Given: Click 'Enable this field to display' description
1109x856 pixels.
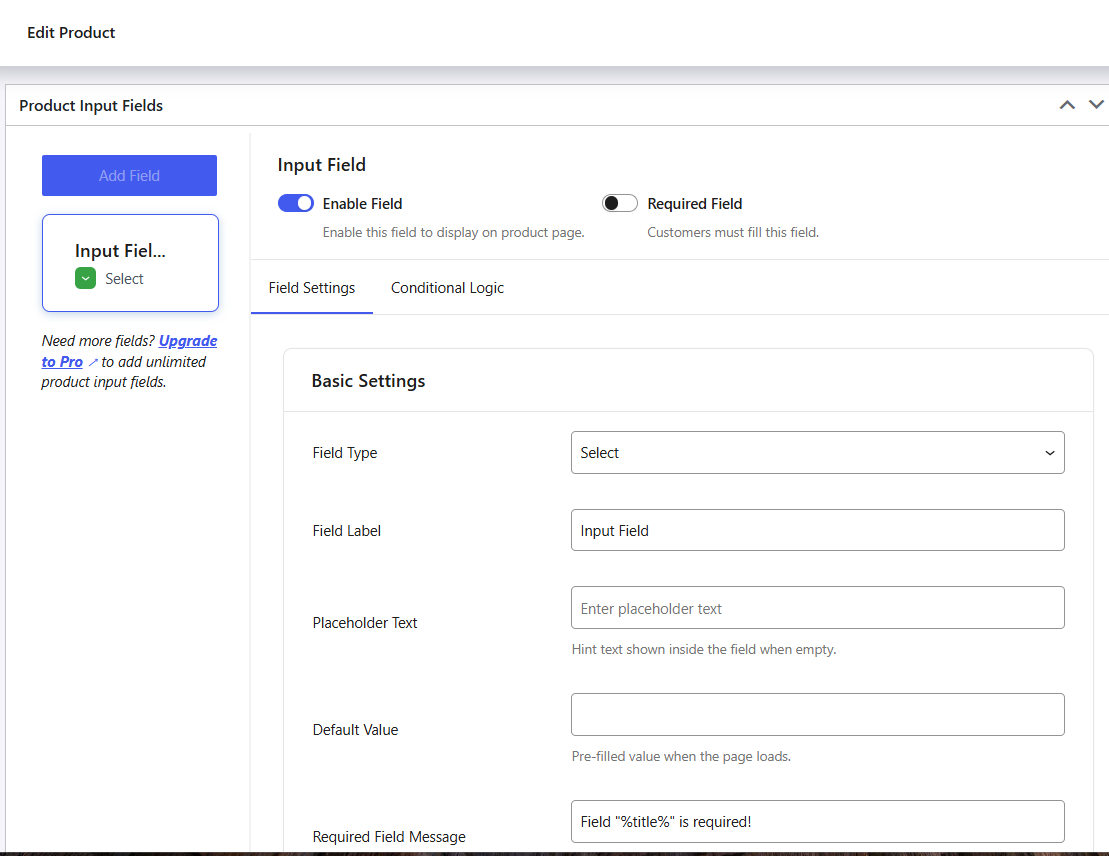Looking at the screenshot, I should click(453, 232).
